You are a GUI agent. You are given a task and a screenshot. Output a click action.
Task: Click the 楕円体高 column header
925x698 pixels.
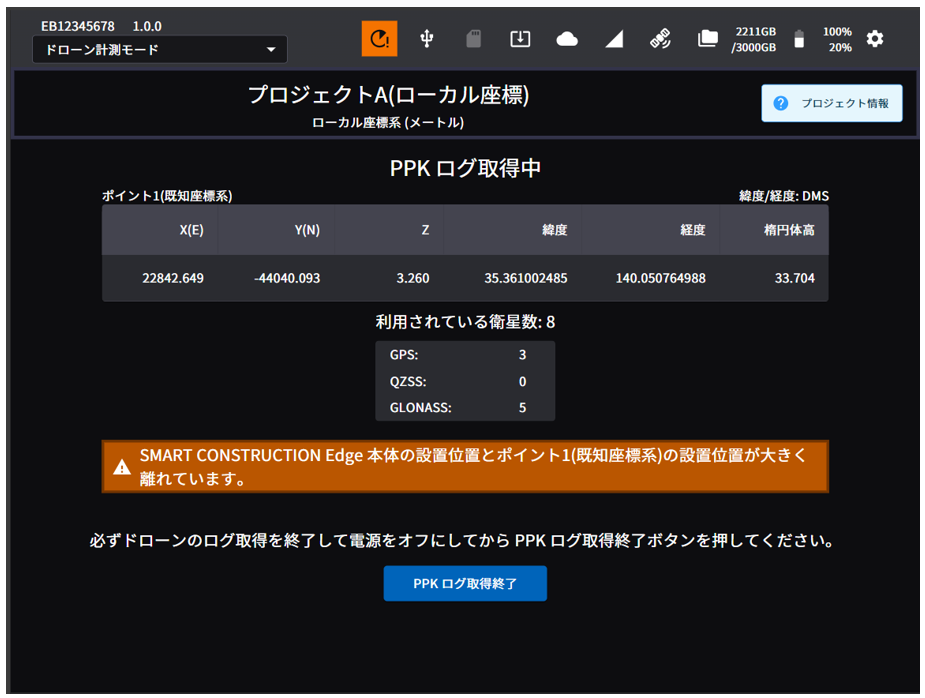coord(788,230)
